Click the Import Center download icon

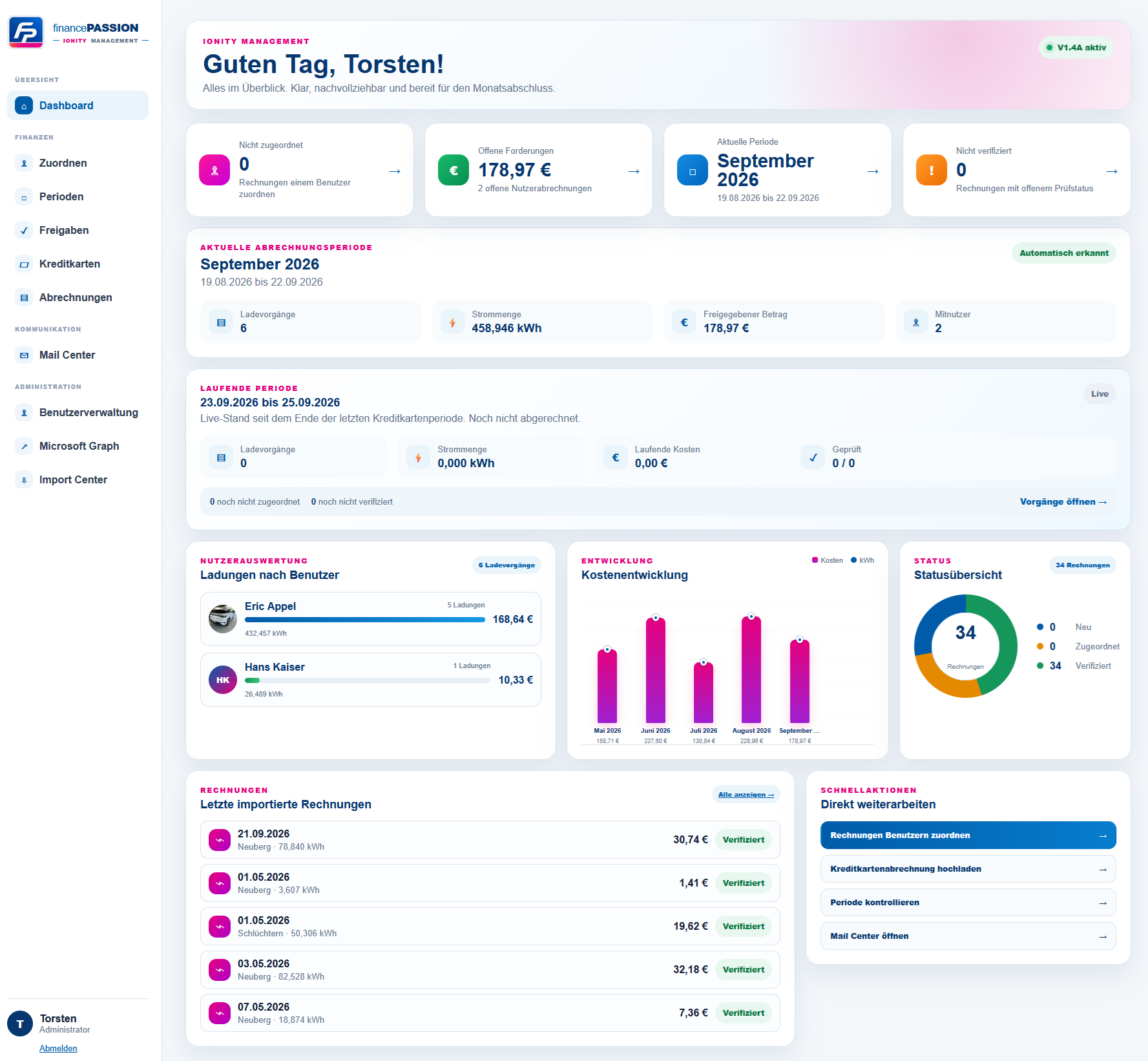tap(24, 479)
